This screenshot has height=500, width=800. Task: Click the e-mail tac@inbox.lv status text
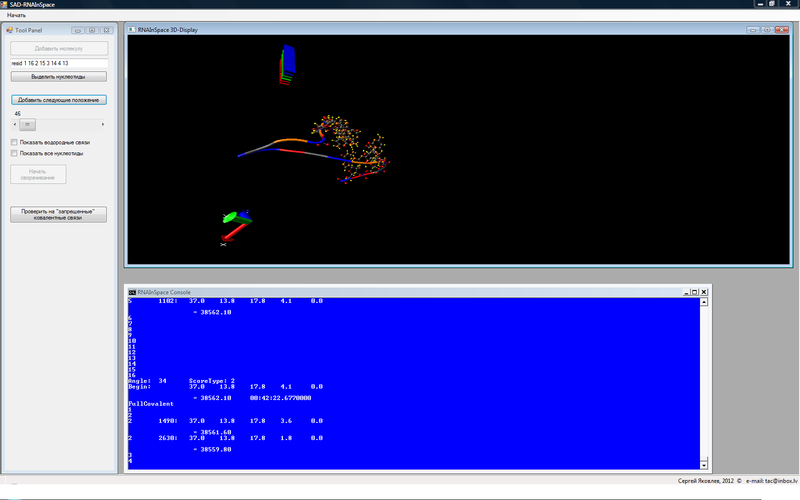pos(771,481)
